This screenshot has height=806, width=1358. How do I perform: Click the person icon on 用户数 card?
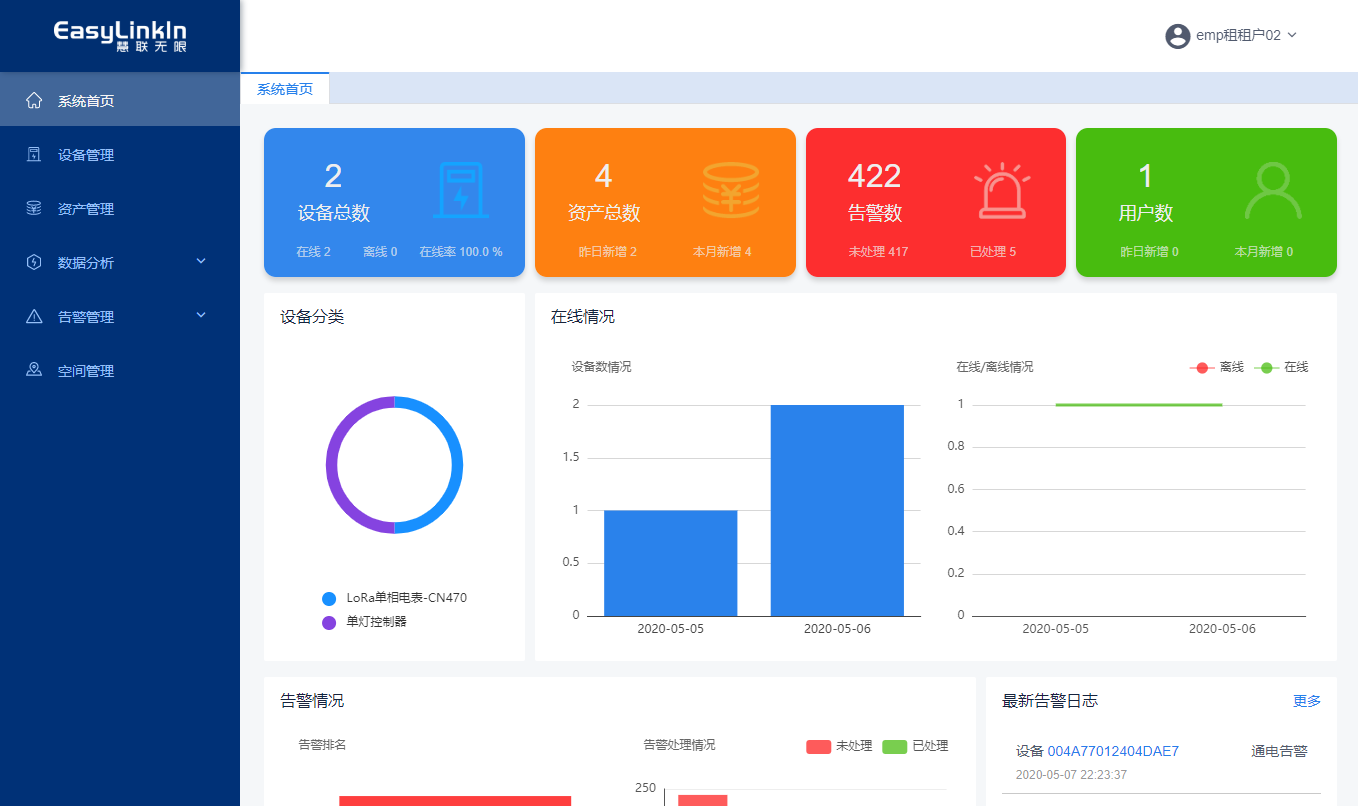[1273, 190]
